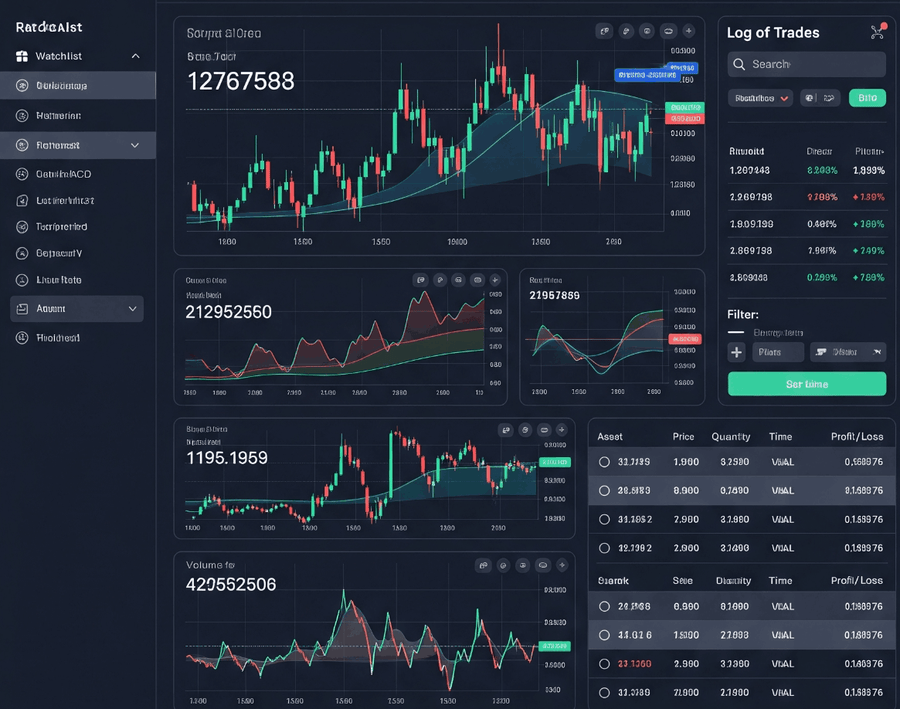Select the radio button for row 31.0380
The height and width of the screenshot is (709, 900).
(x=604, y=692)
